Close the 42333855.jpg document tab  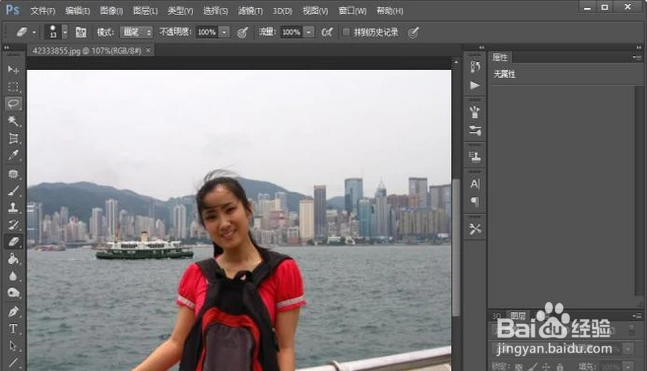[x=148, y=50]
